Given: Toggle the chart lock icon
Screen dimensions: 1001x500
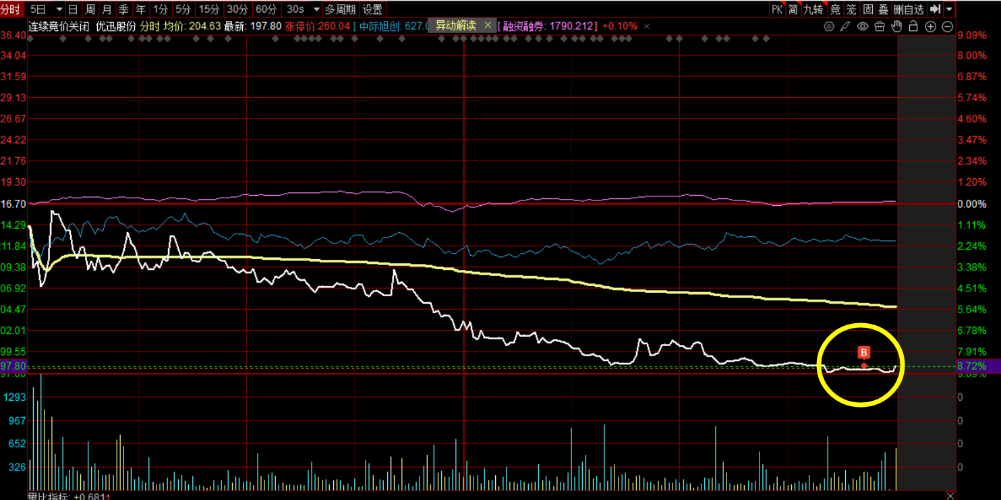Looking at the screenshot, I should (x=914, y=26).
